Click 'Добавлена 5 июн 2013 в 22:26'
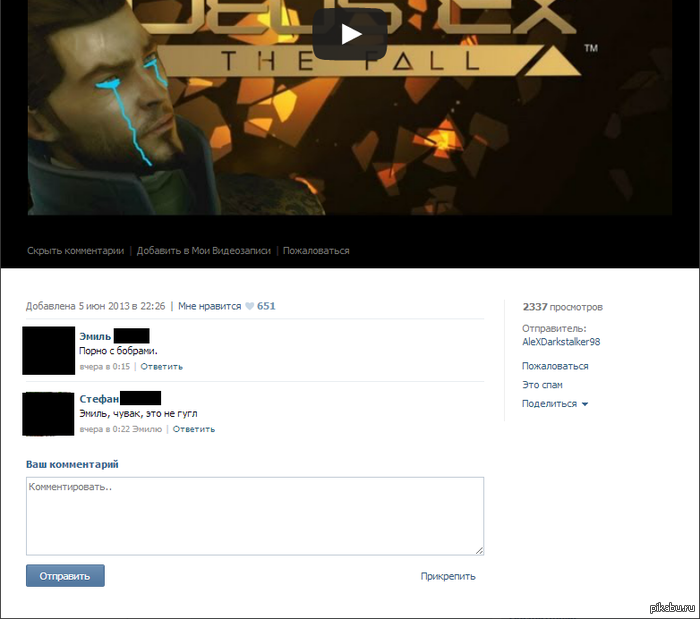This screenshot has height=619, width=700. click(x=96, y=306)
